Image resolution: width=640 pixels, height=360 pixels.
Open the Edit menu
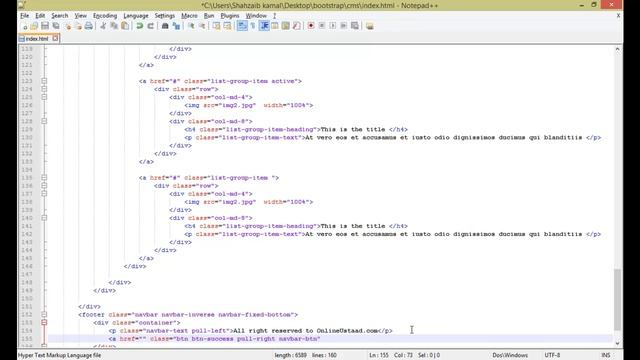[x=40, y=16]
